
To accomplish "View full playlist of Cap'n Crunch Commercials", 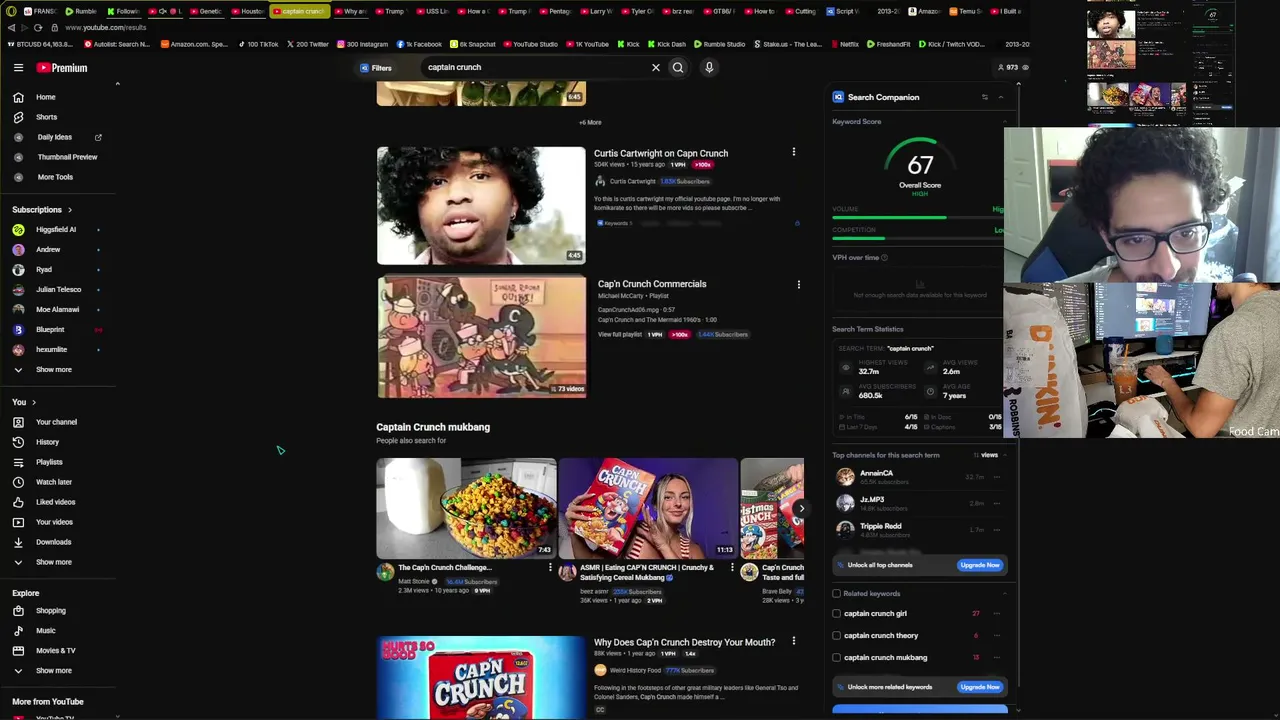I will coord(620,334).
